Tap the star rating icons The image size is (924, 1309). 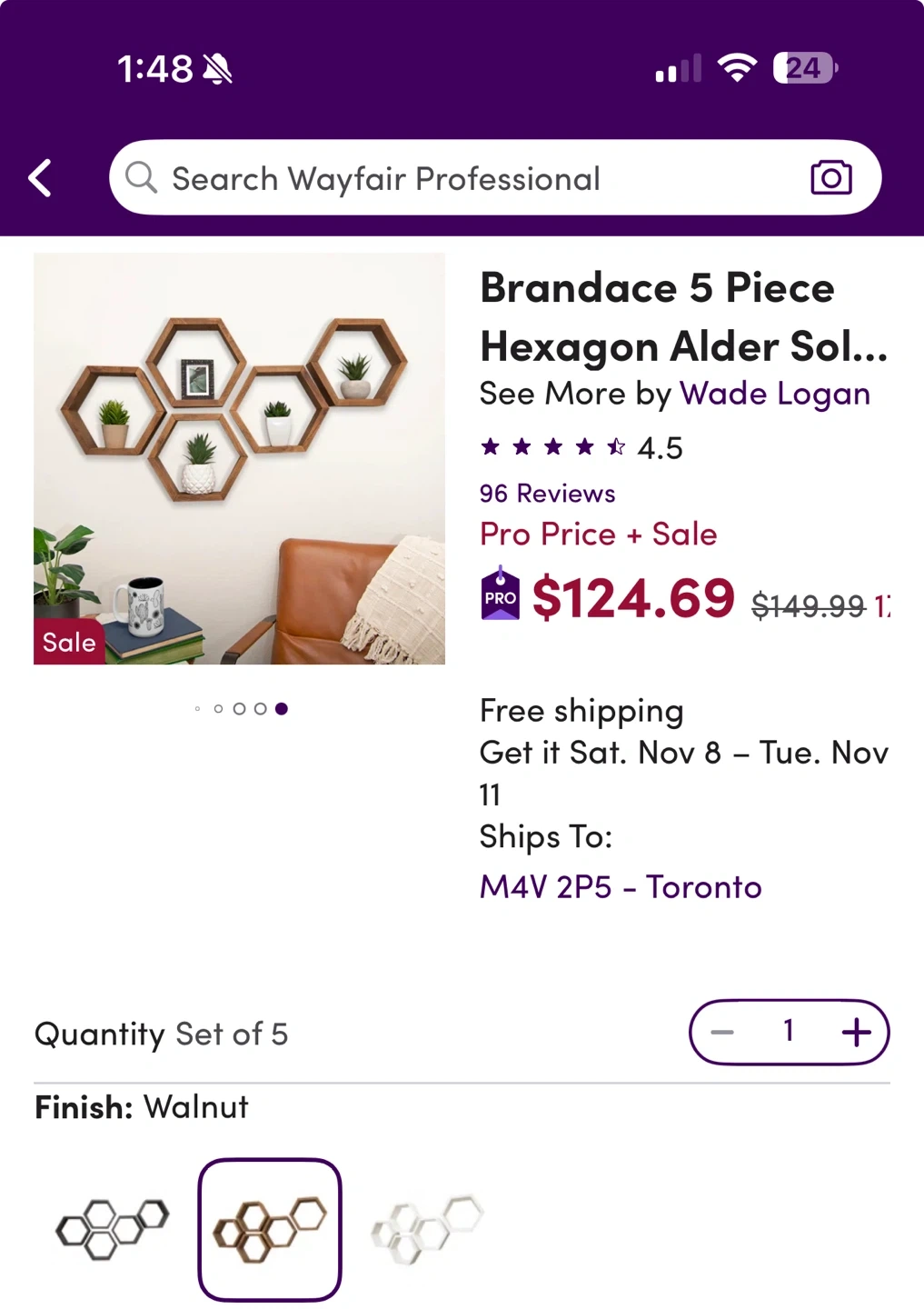(552, 446)
